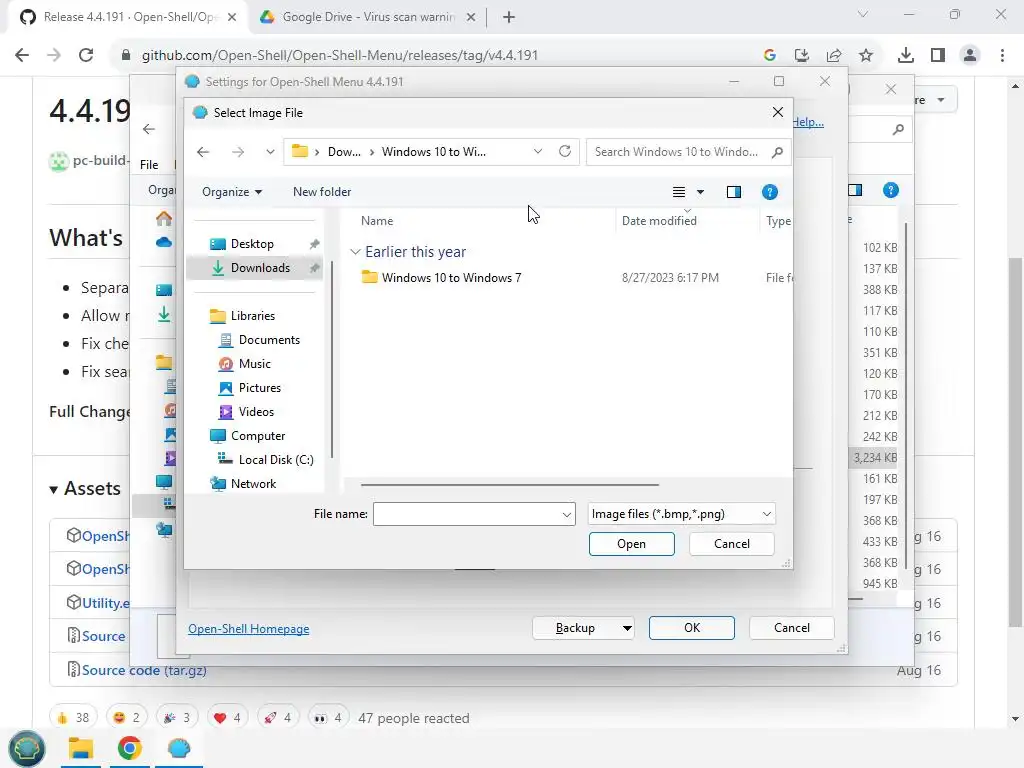
Task: Select Network in navigation pane
Action: [253, 484]
